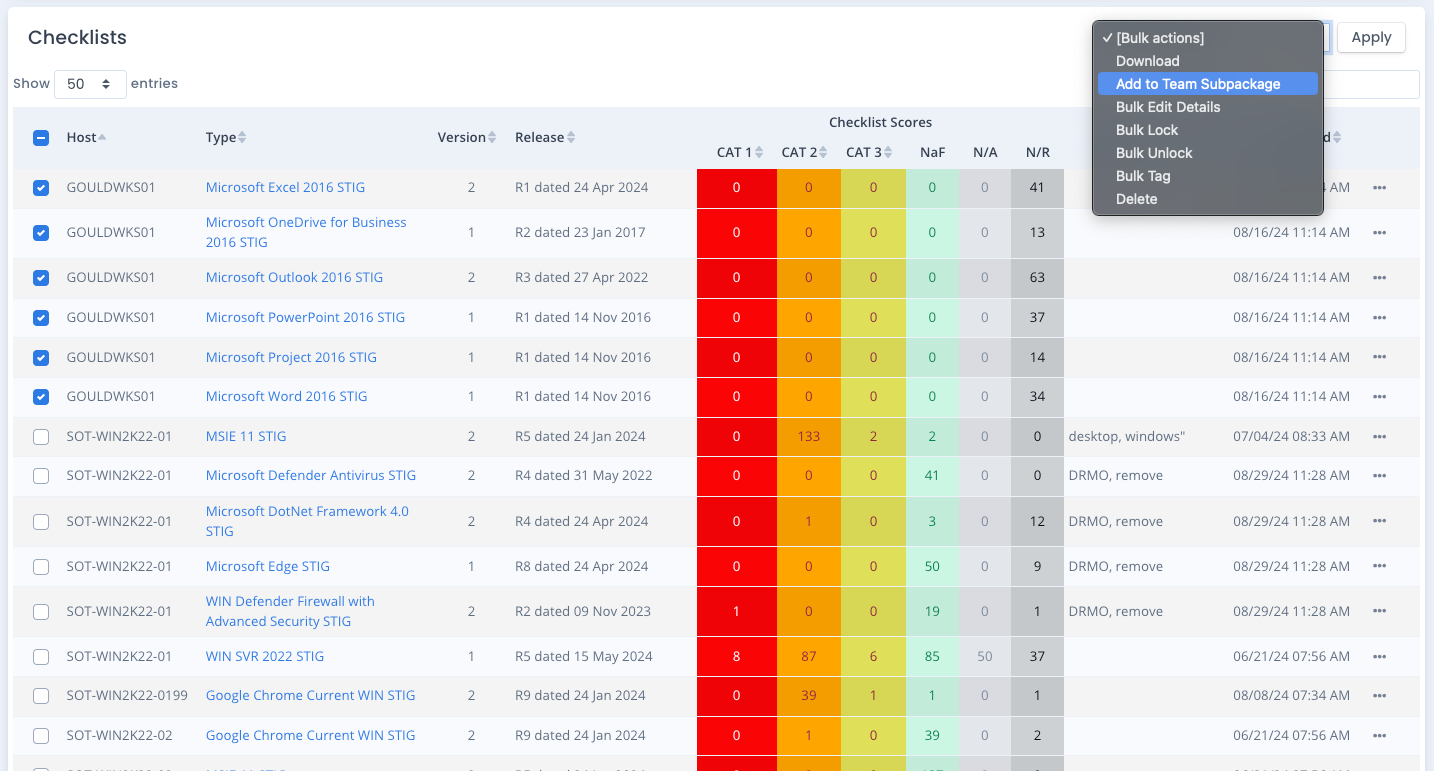Open actions menu for Microsoft Defender Antivirus STIG row
Image resolution: width=1434 pixels, height=771 pixels.
1380,475
